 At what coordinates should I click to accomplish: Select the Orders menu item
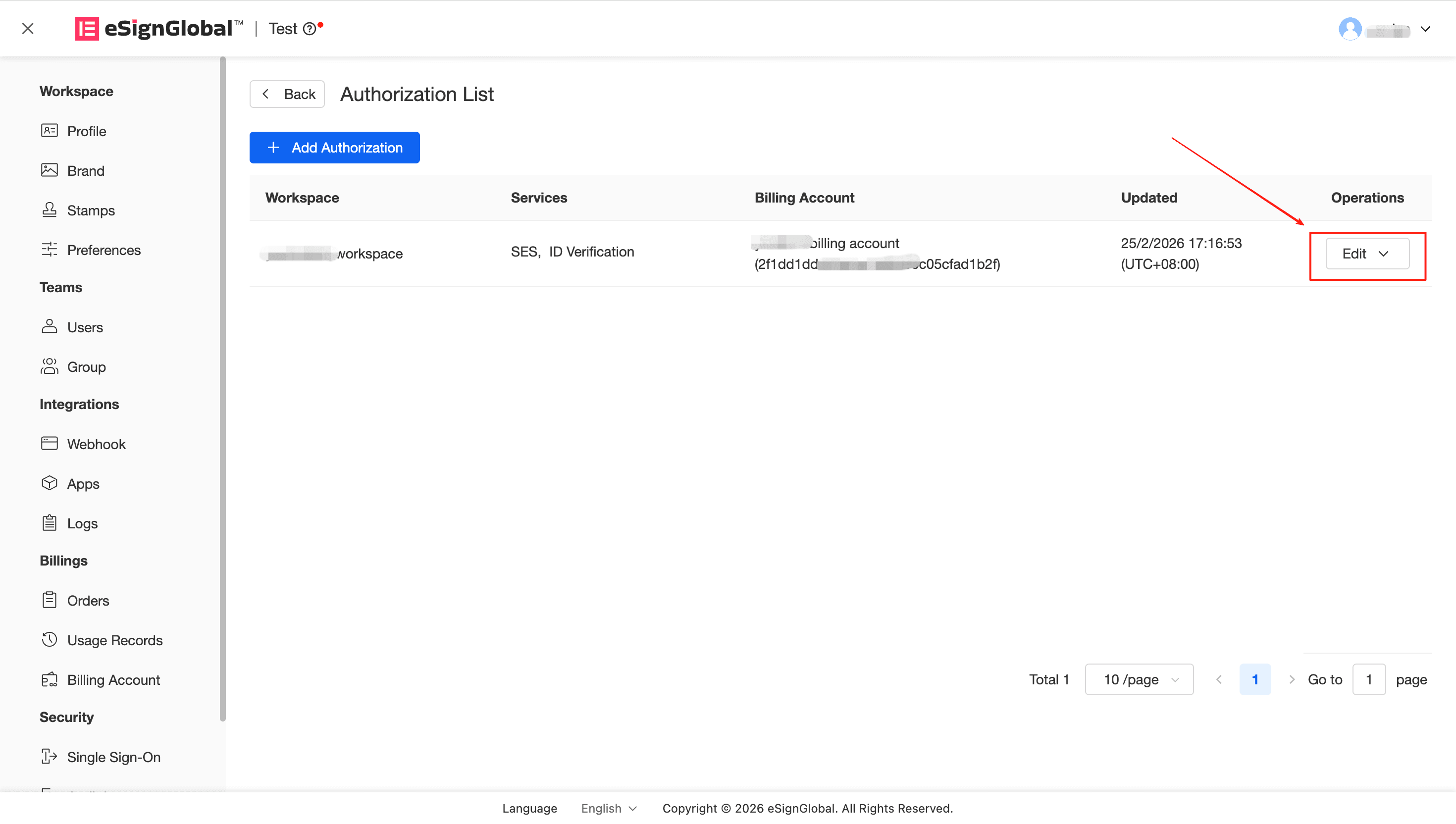(88, 601)
